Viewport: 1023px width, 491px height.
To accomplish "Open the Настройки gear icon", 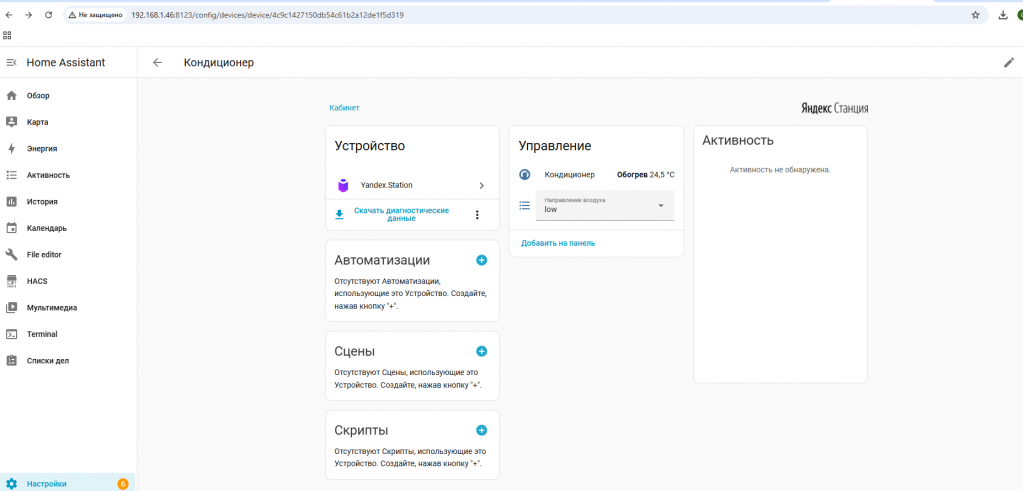I will tap(11, 484).
